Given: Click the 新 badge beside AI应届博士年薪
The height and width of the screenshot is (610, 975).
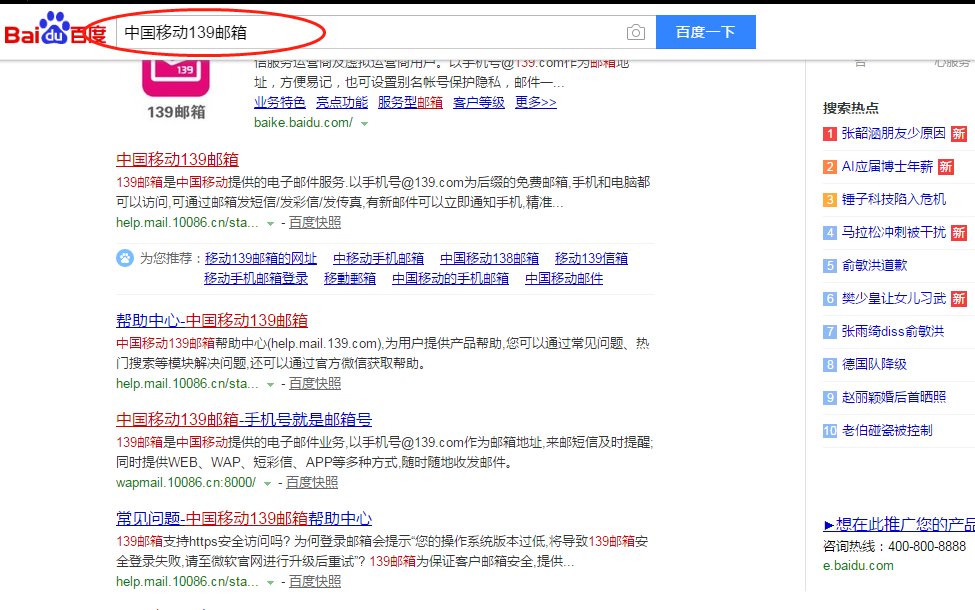Looking at the screenshot, I should (x=944, y=166).
